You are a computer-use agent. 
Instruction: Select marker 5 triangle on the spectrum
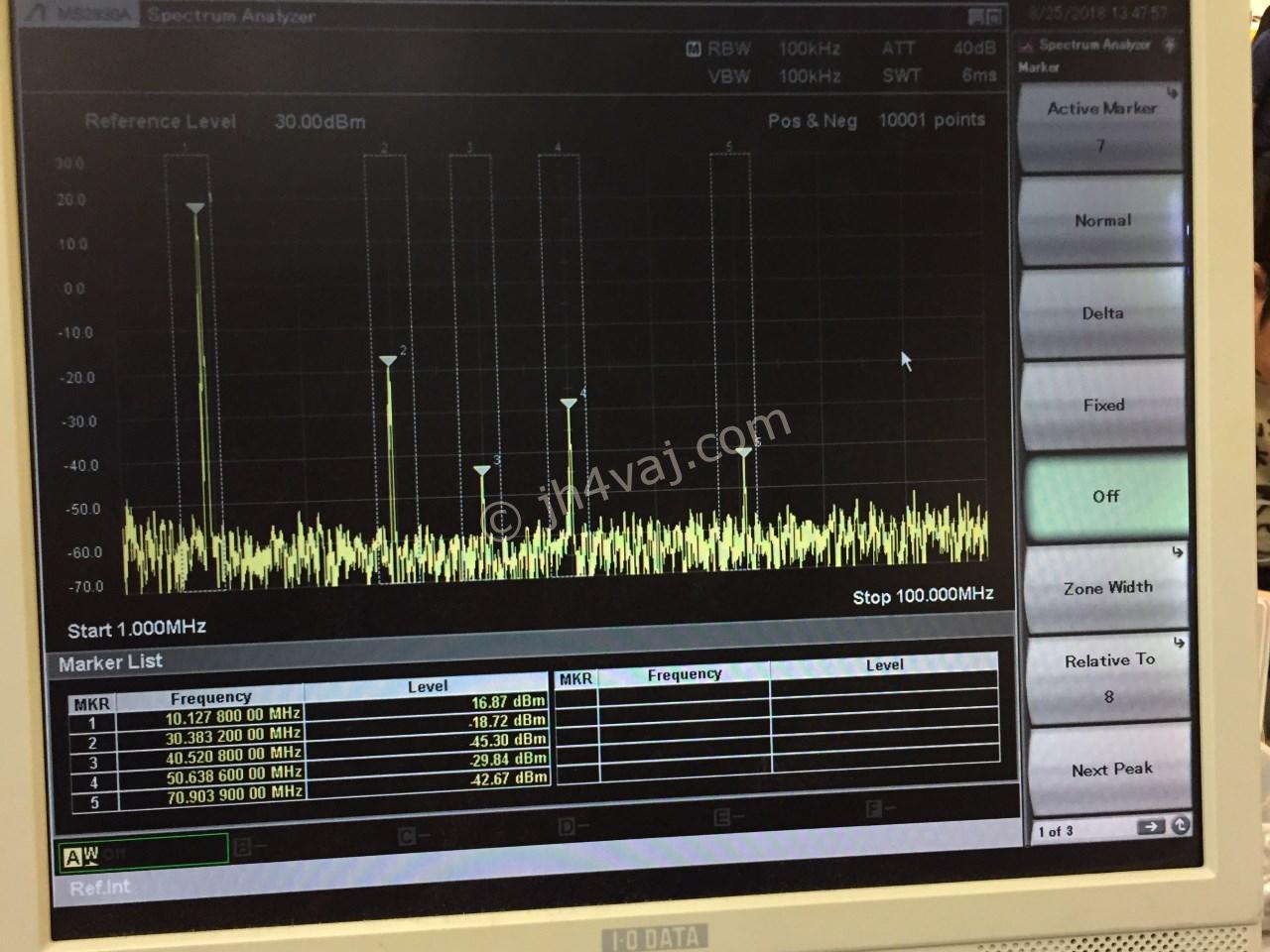744,452
